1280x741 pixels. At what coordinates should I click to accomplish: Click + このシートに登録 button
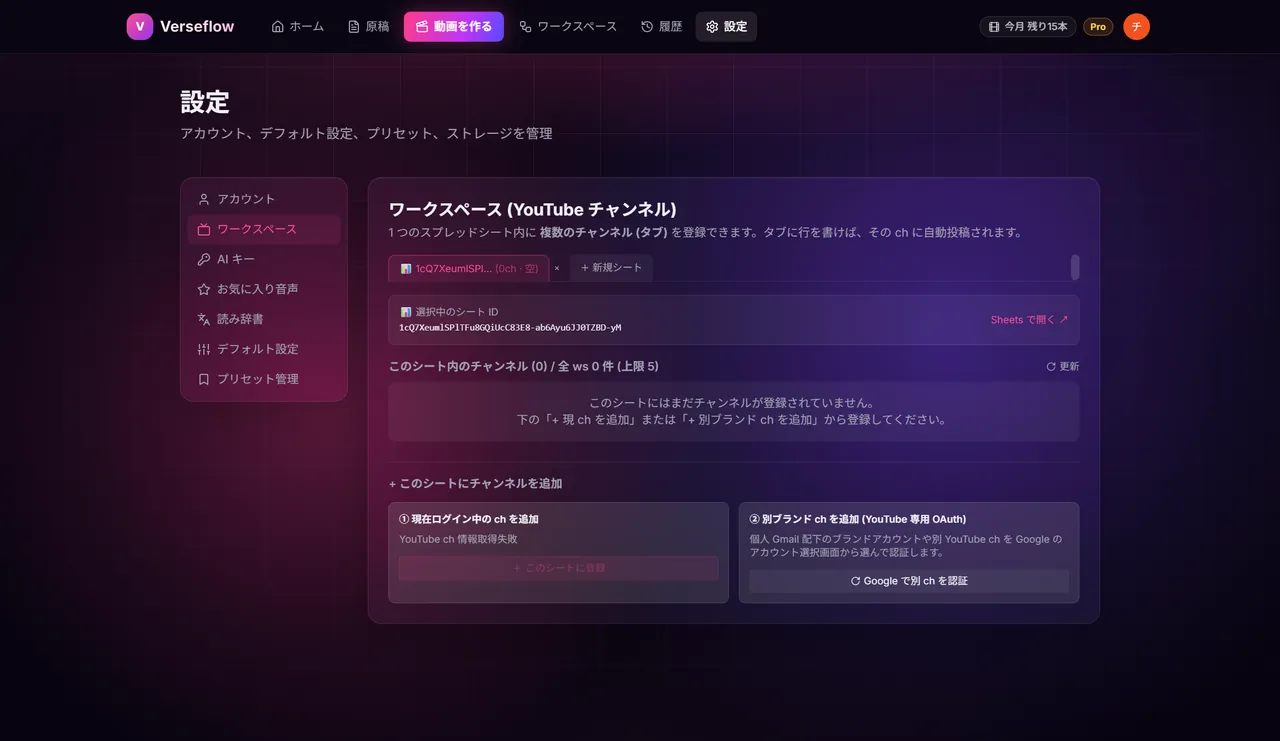(x=559, y=568)
